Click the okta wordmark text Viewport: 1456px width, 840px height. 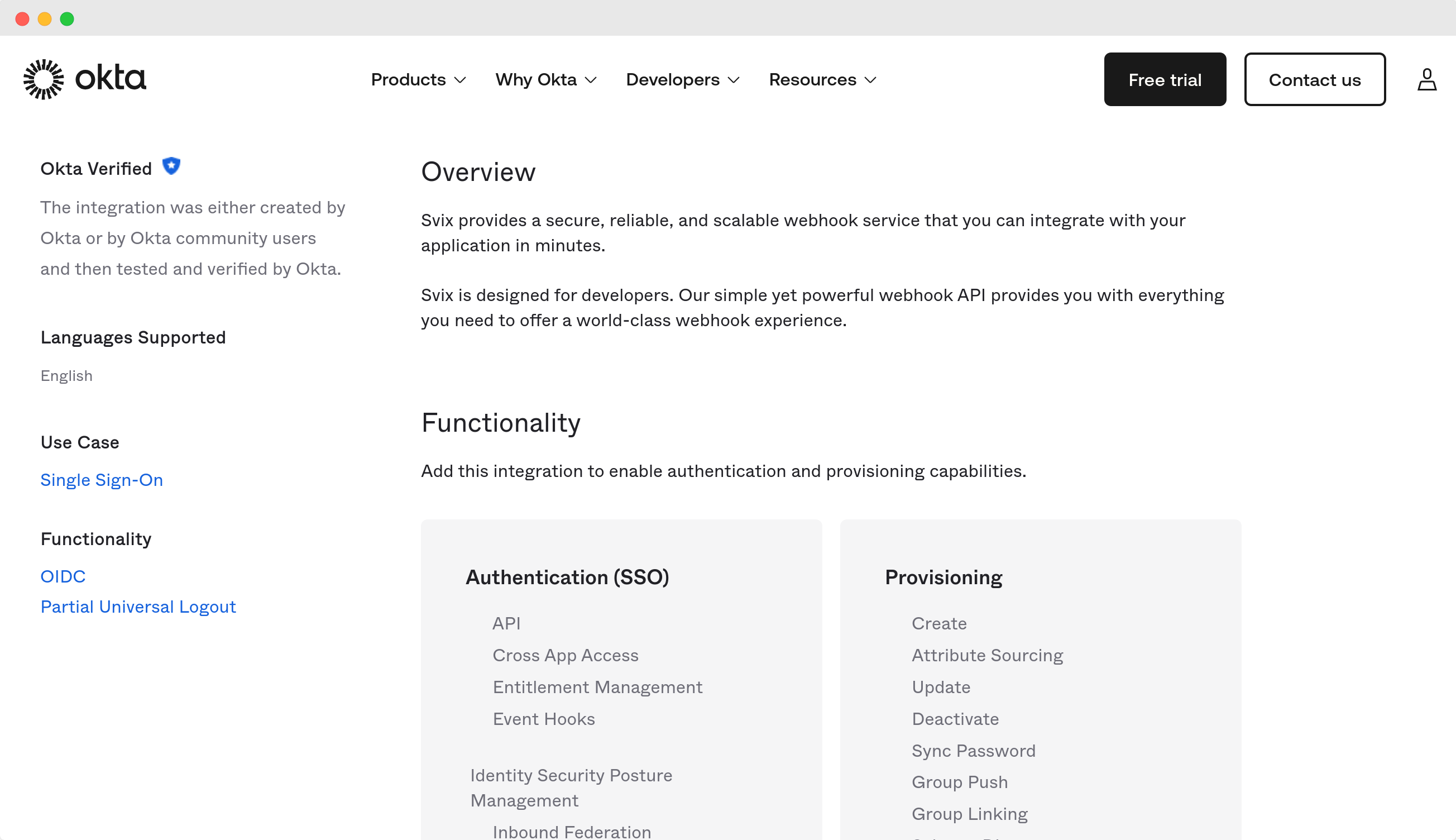click(111, 78)
